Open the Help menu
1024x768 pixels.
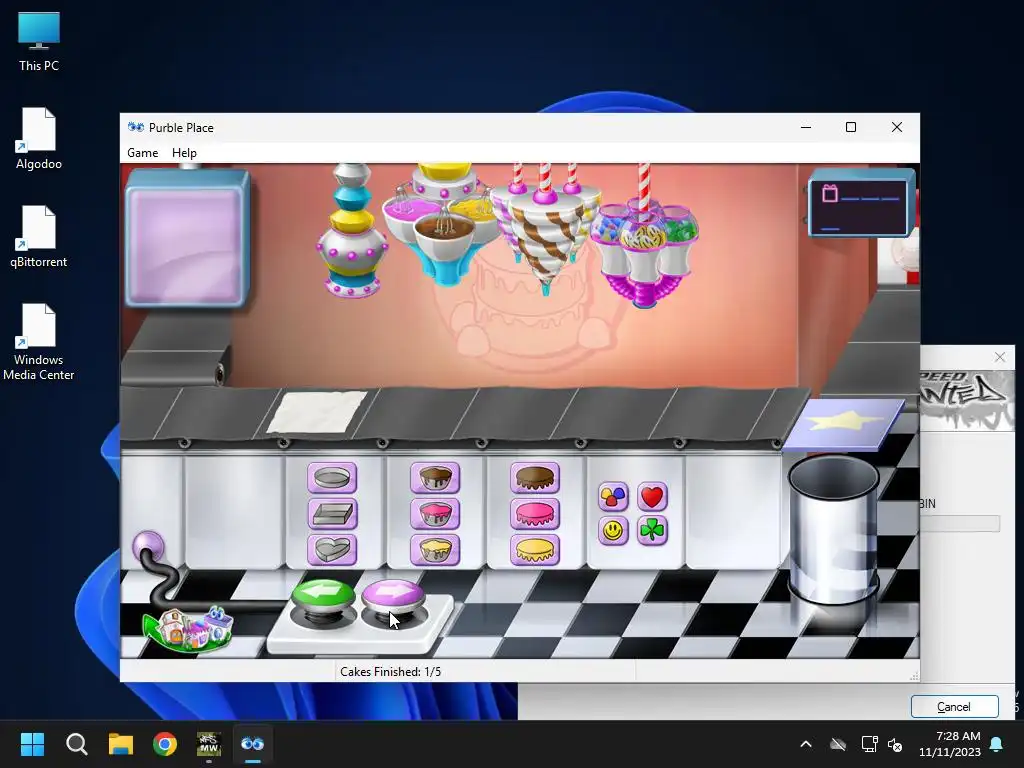(184, 153)
